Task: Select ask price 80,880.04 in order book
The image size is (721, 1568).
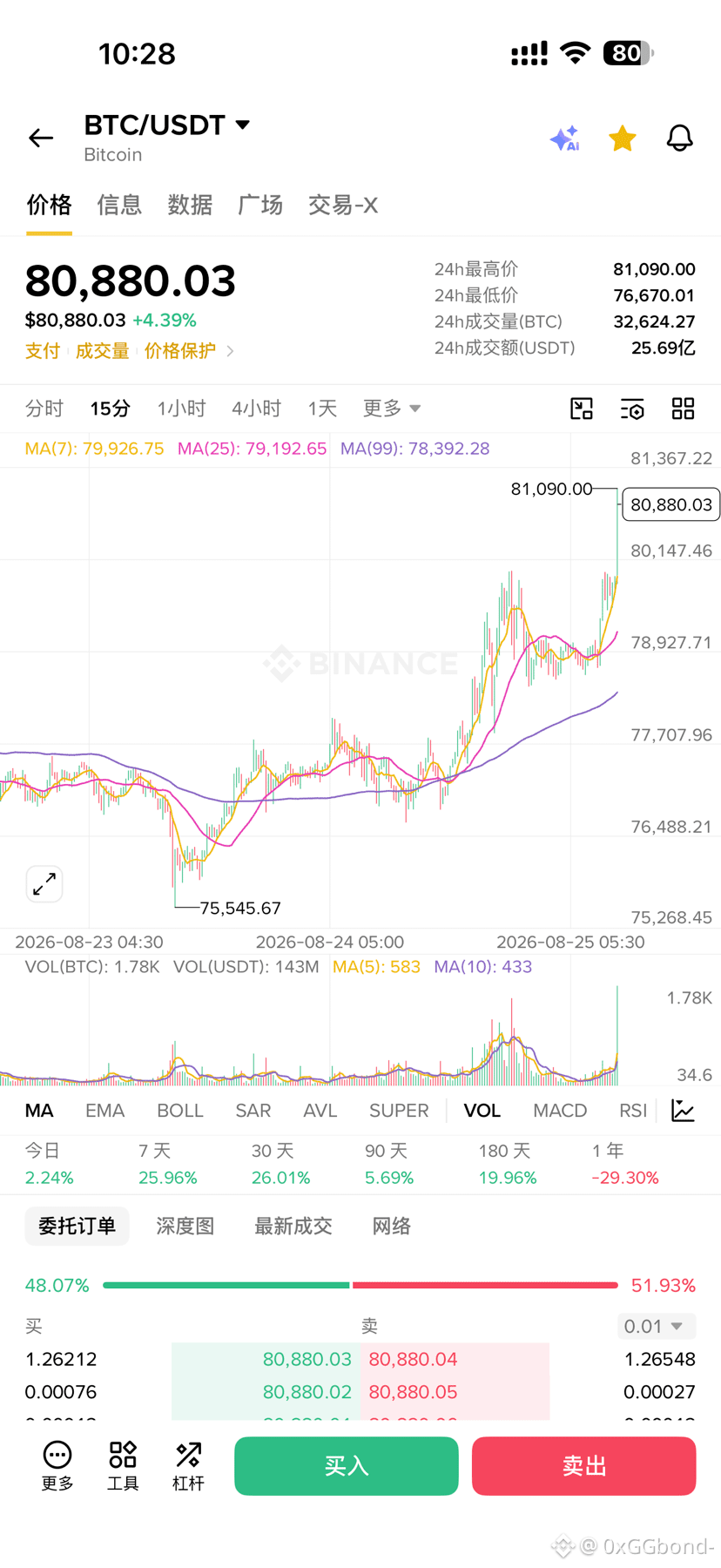Action: pos(414,1359)
